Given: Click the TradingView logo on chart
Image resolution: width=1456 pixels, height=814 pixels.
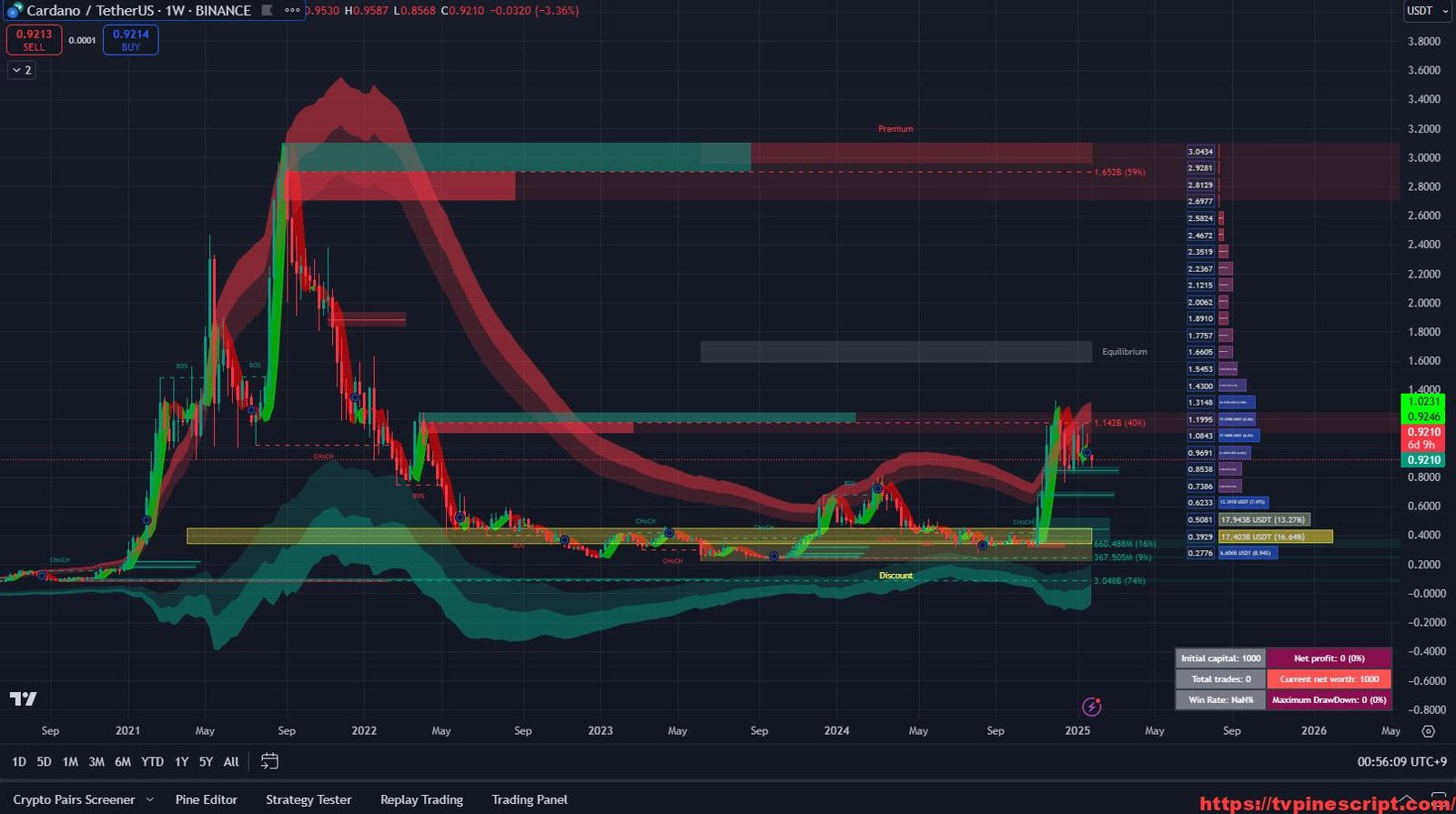Looking at the screenshot, I should (24, 698).
